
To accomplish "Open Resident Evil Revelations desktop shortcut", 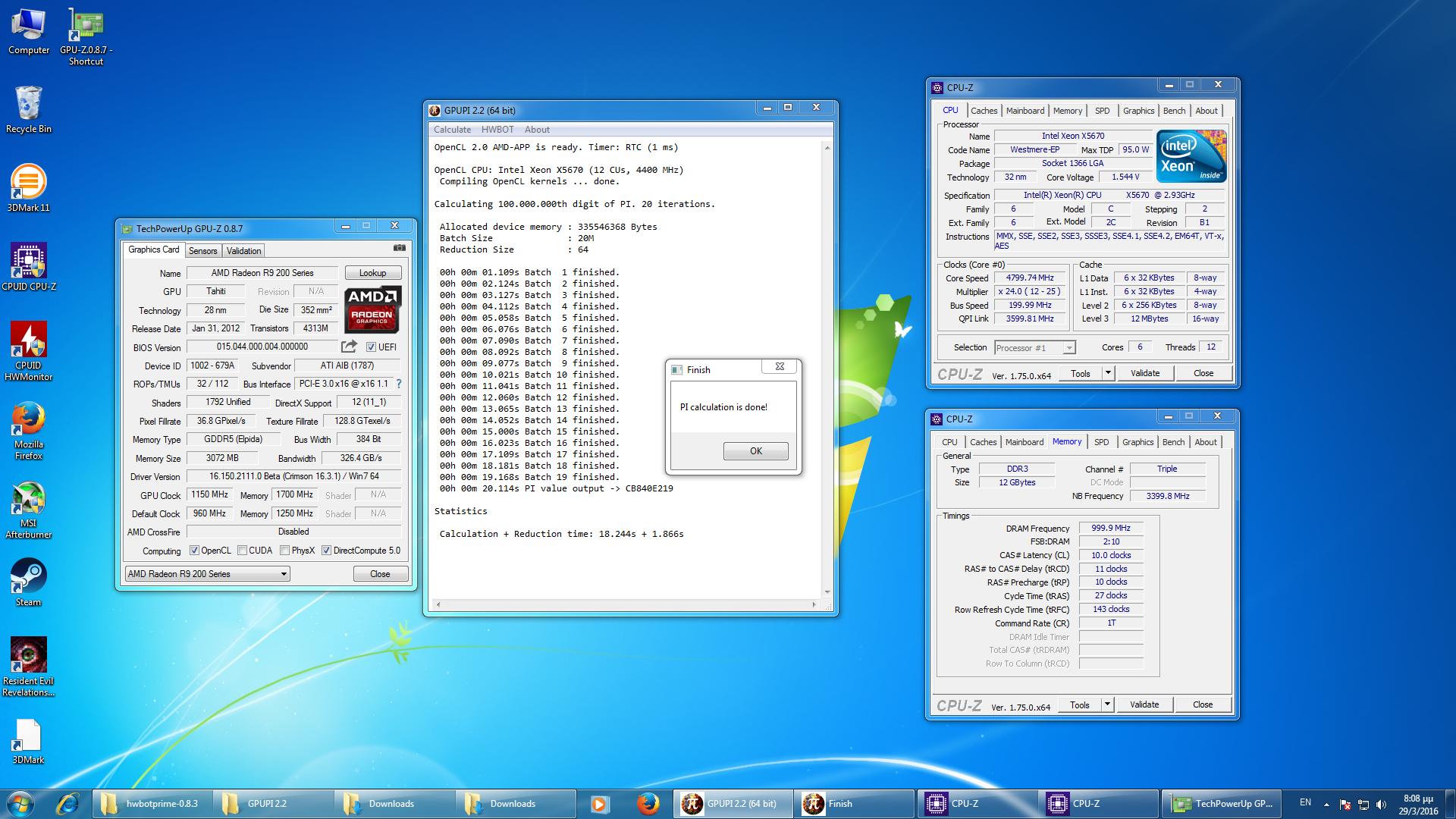I will tap(29, 667).
